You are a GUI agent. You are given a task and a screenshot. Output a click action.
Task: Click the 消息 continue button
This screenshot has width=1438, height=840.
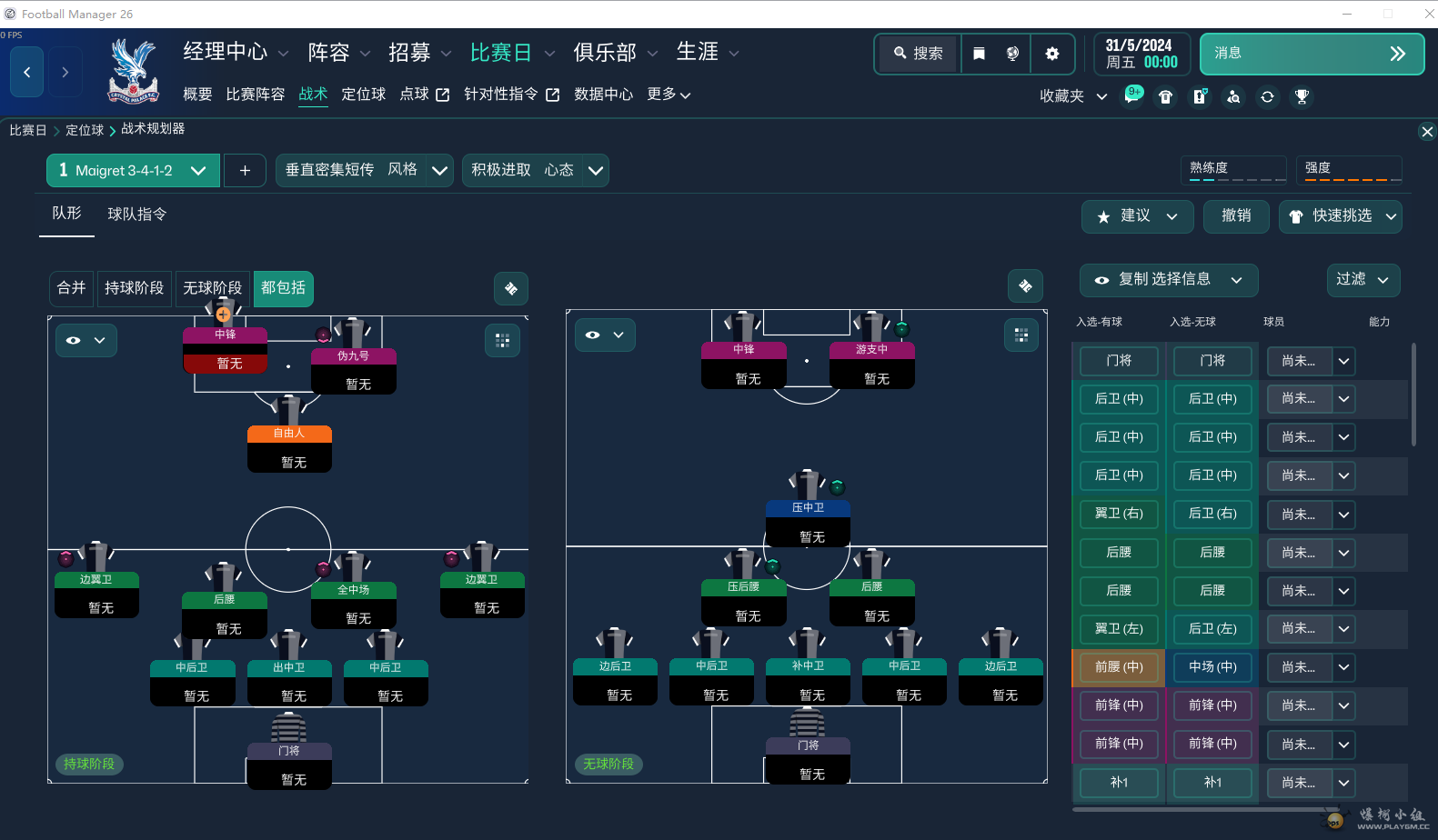(x=1311, y=54)
